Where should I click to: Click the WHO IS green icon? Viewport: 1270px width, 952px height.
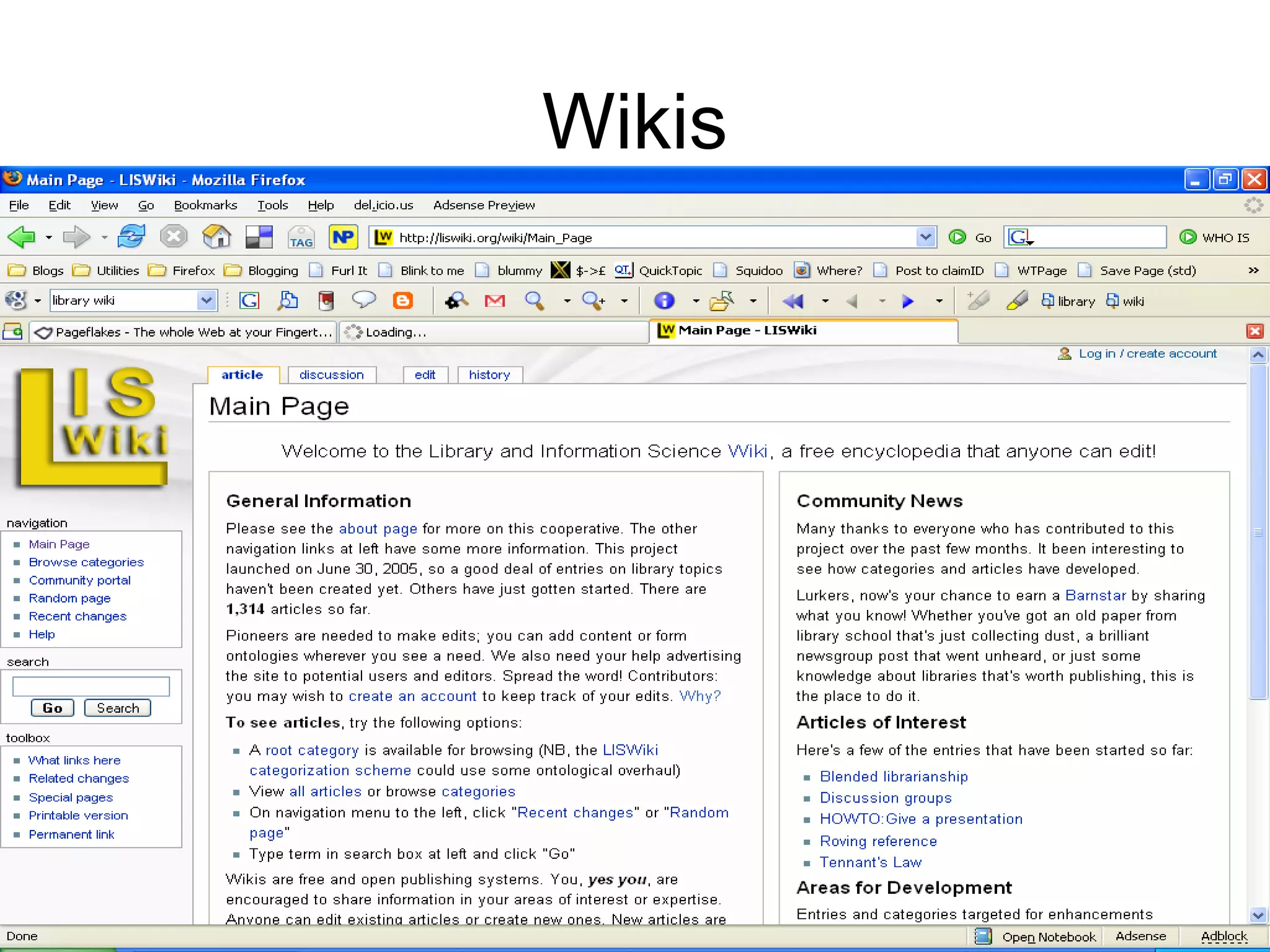click(x=1188, y=237)
